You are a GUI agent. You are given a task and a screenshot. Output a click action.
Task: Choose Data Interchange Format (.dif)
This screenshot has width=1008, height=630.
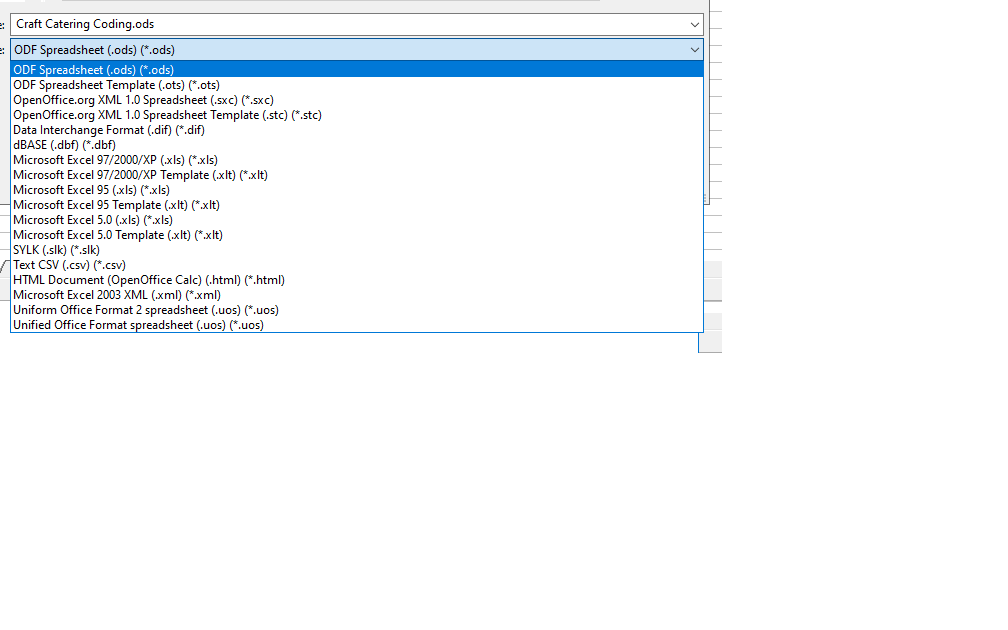357,130
